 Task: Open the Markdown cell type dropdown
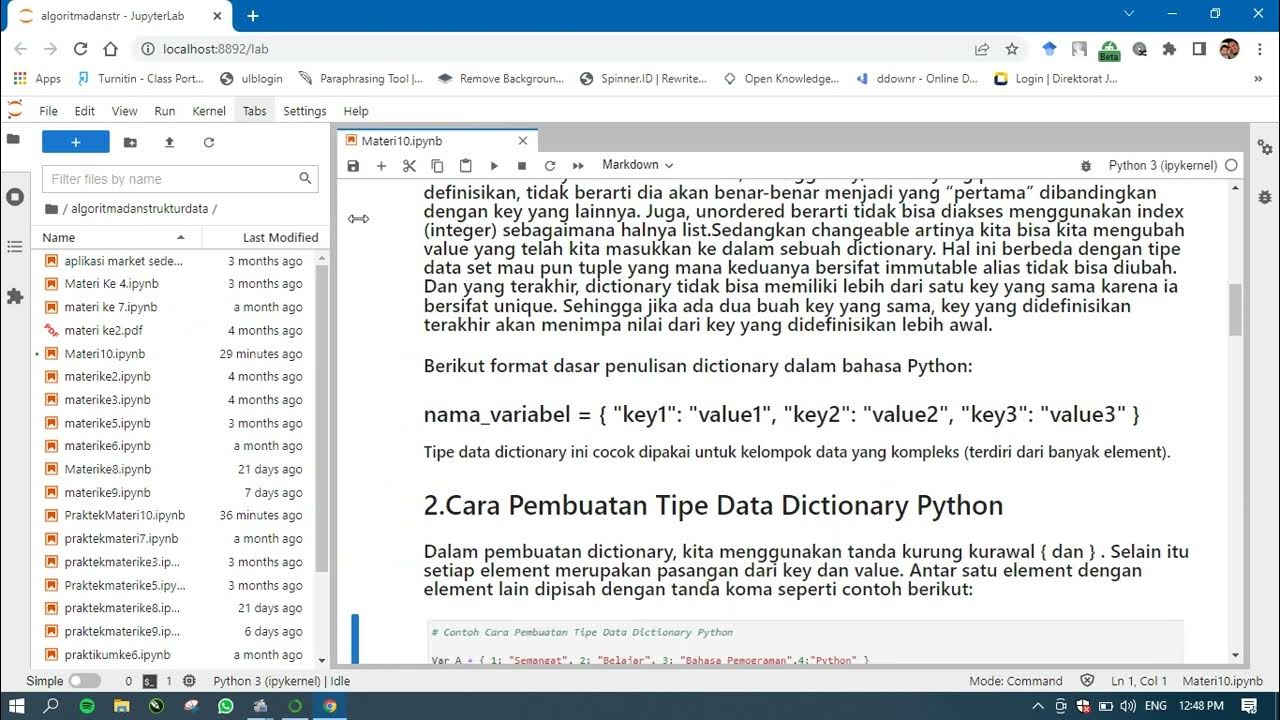click(637, 165)
